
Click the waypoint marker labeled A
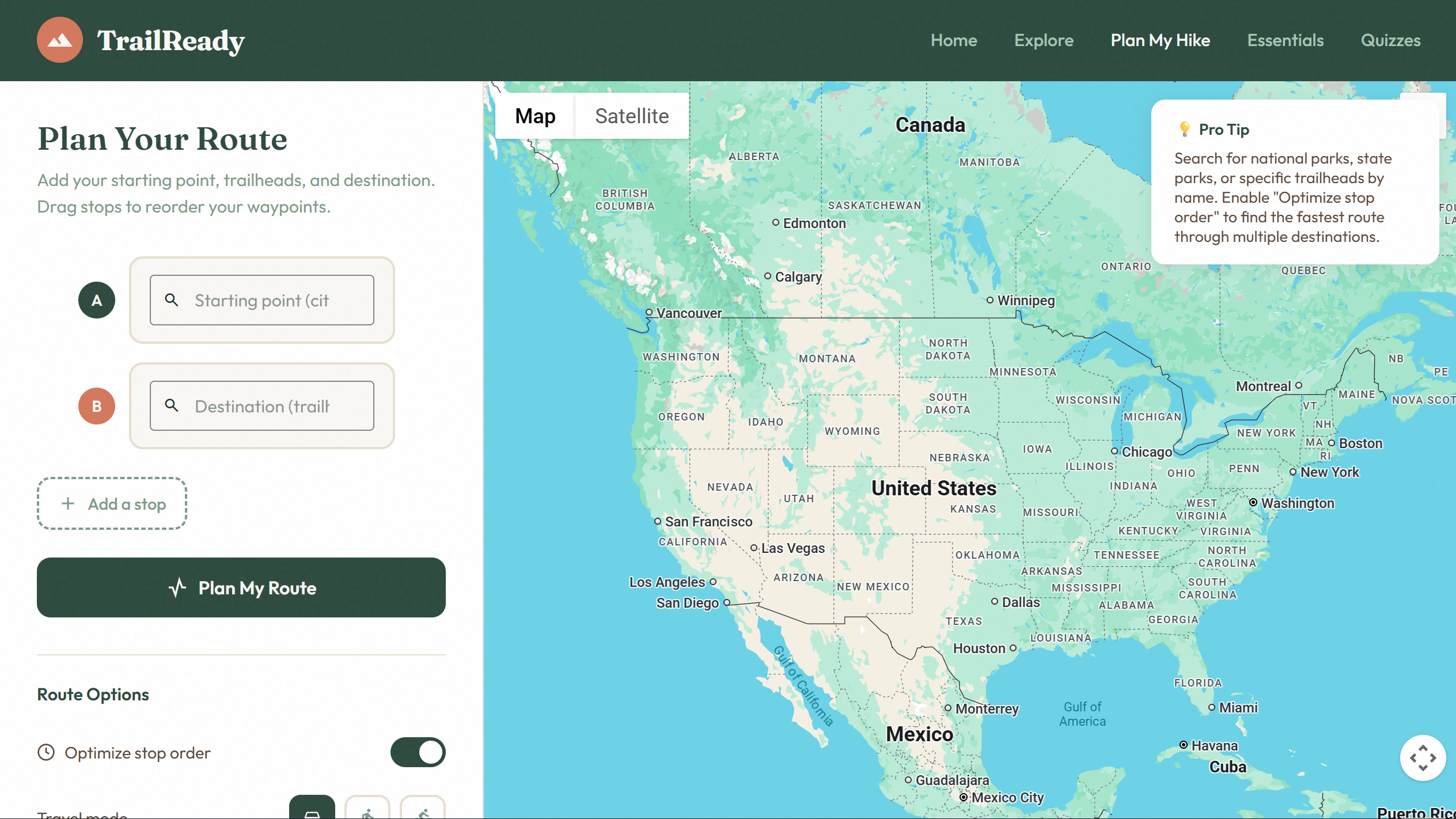coord(96,299)
